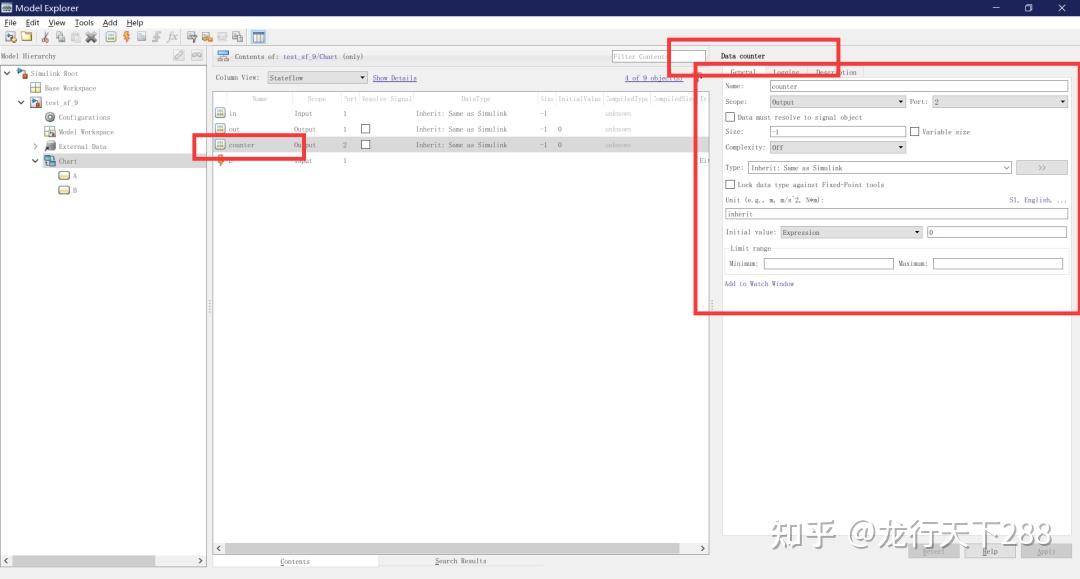Paste an object using the paste icon
Image resolution: width=1080 pixels, height=579 pixels.
pyautogui.click(x=75, y=36)
